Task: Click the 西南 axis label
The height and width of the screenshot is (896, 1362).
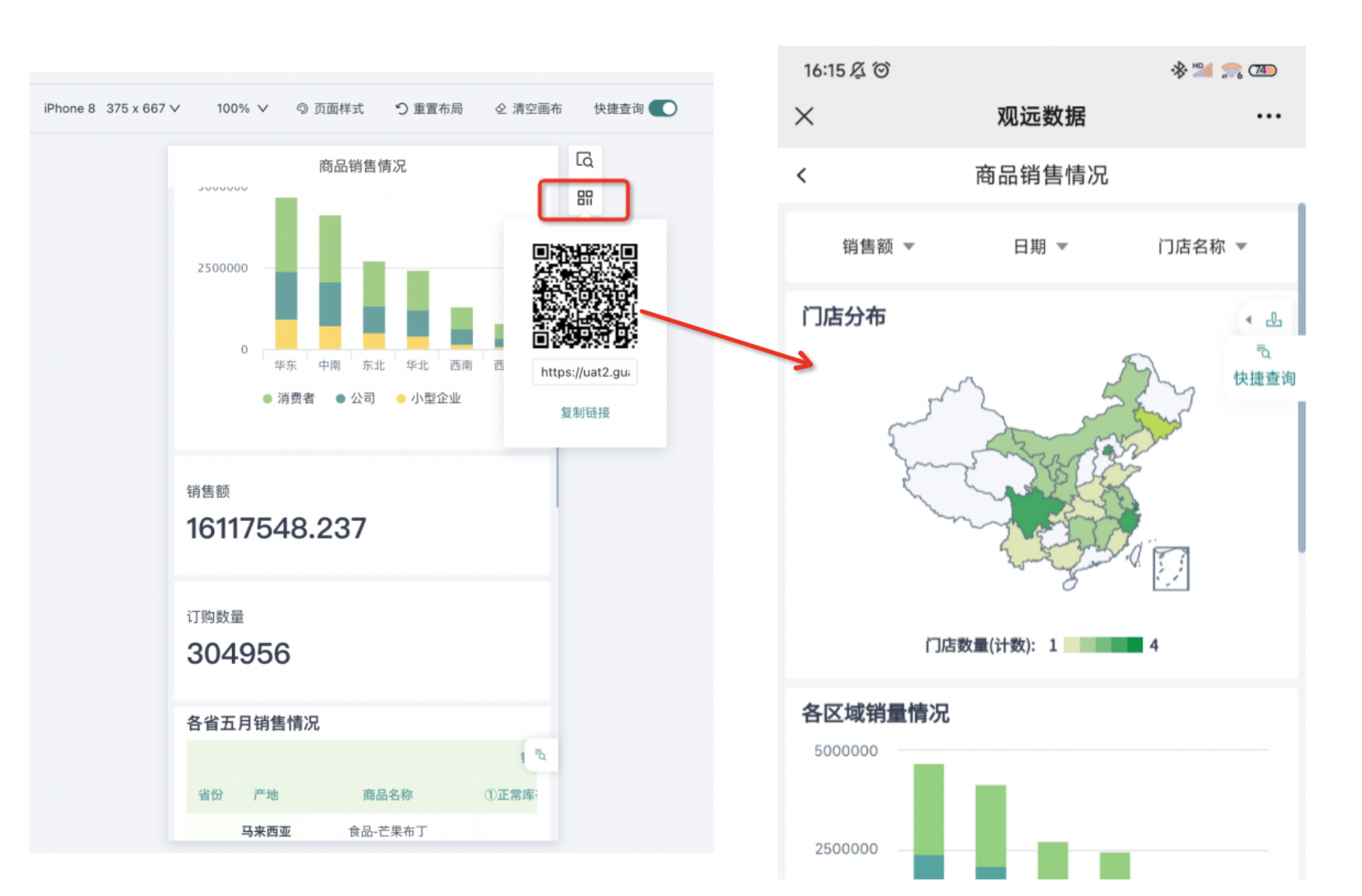Action: (461, 365)
